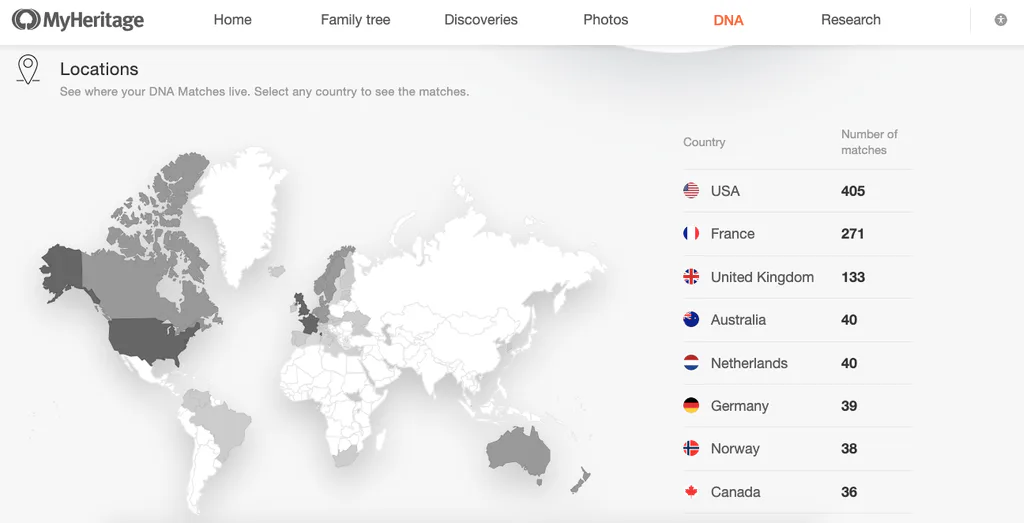Go to the Home page
Screen dimensions: 1024x523
[232, 20]
